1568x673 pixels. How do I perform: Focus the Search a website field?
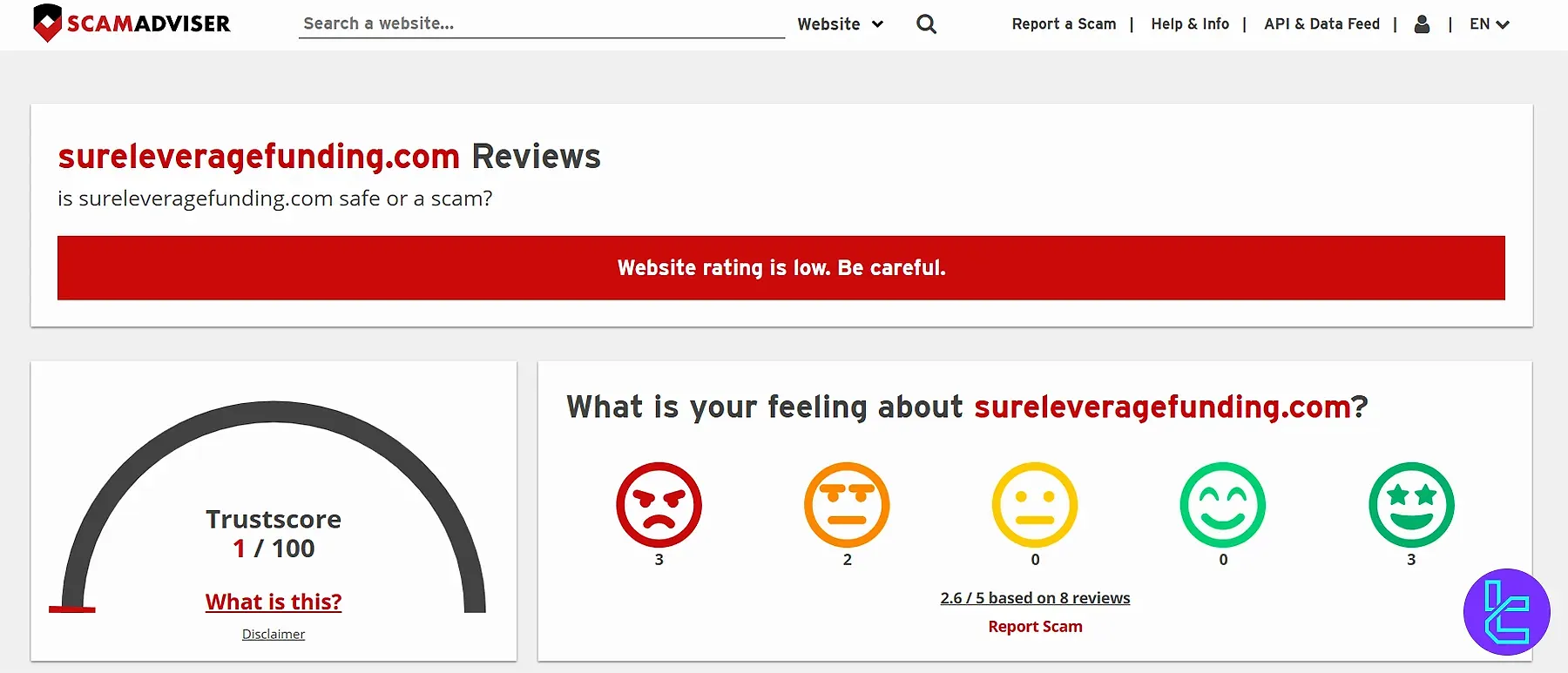[541, 24]
